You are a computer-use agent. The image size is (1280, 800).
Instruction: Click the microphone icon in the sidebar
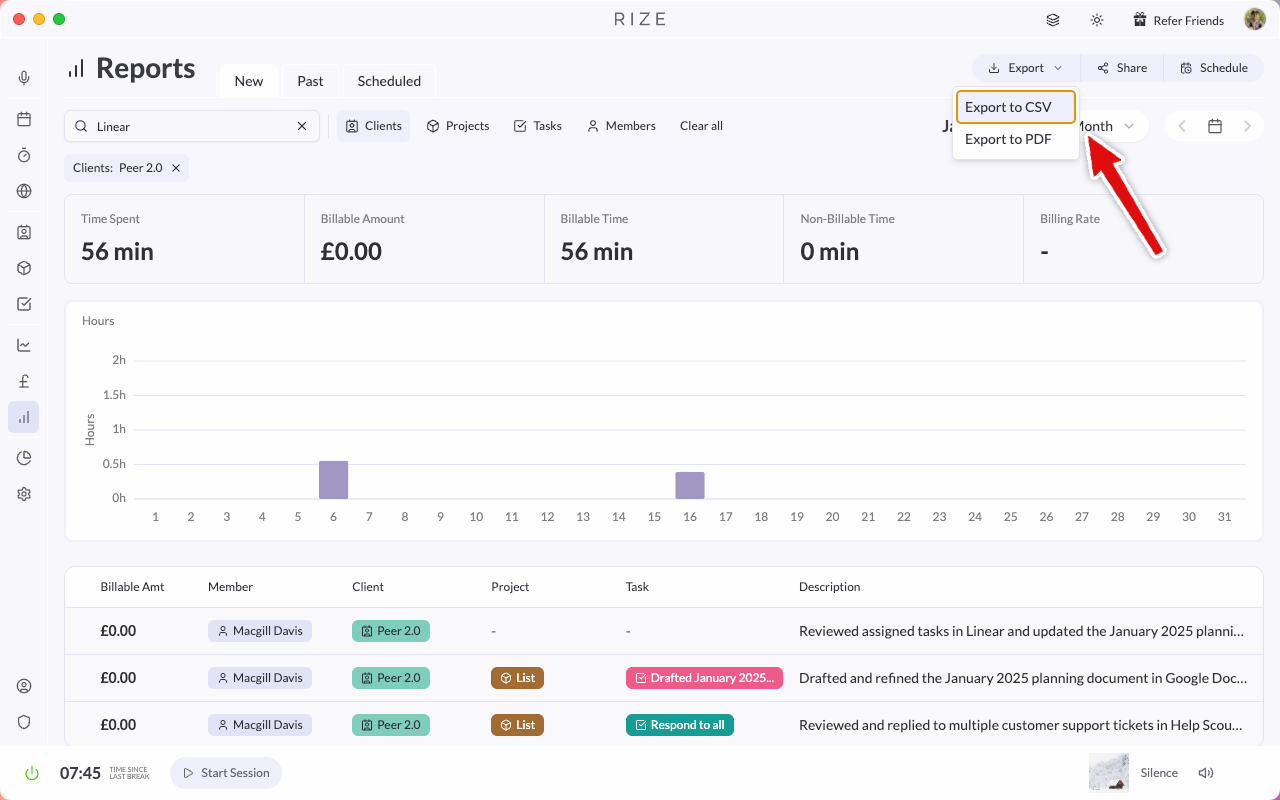pos(24,77)
